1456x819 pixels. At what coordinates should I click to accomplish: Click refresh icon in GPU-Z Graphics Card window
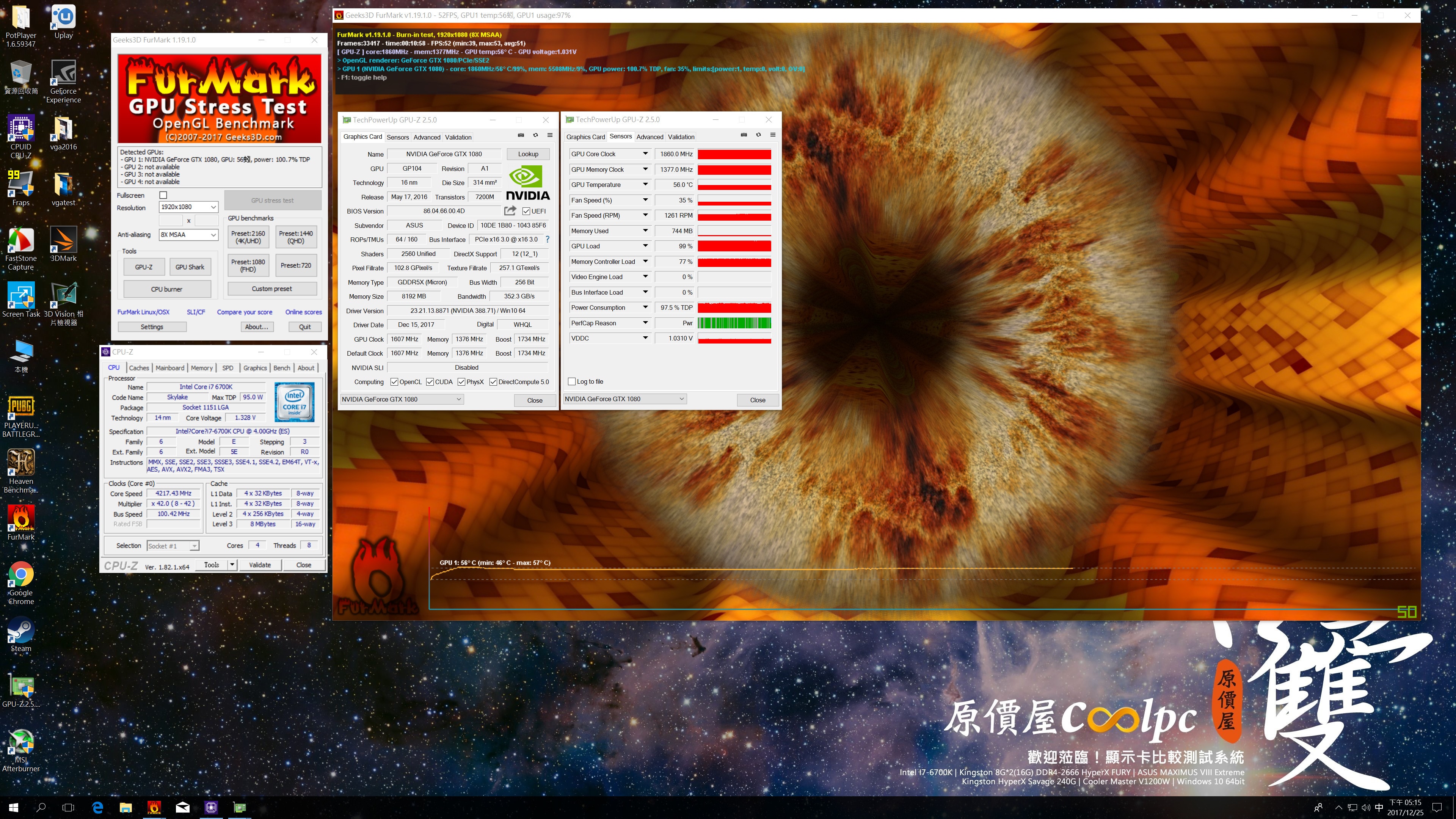(535, 136)
